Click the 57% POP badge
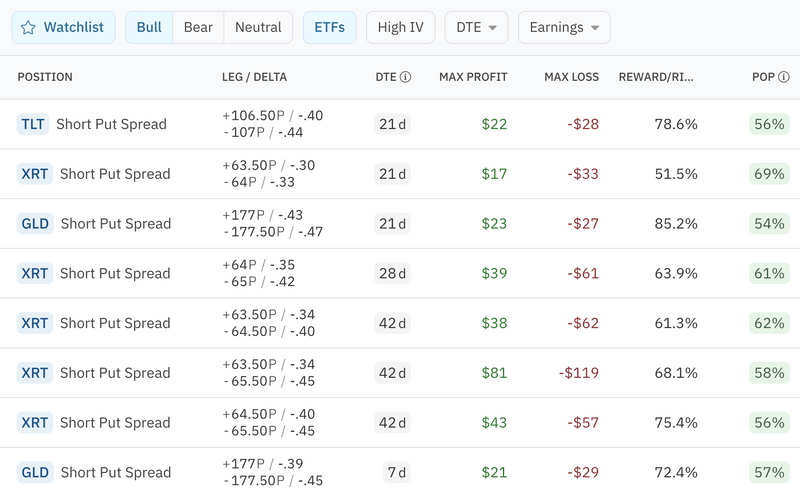This screenshot has width=800, height=496. pyautogui.click(x=769, y=473)
